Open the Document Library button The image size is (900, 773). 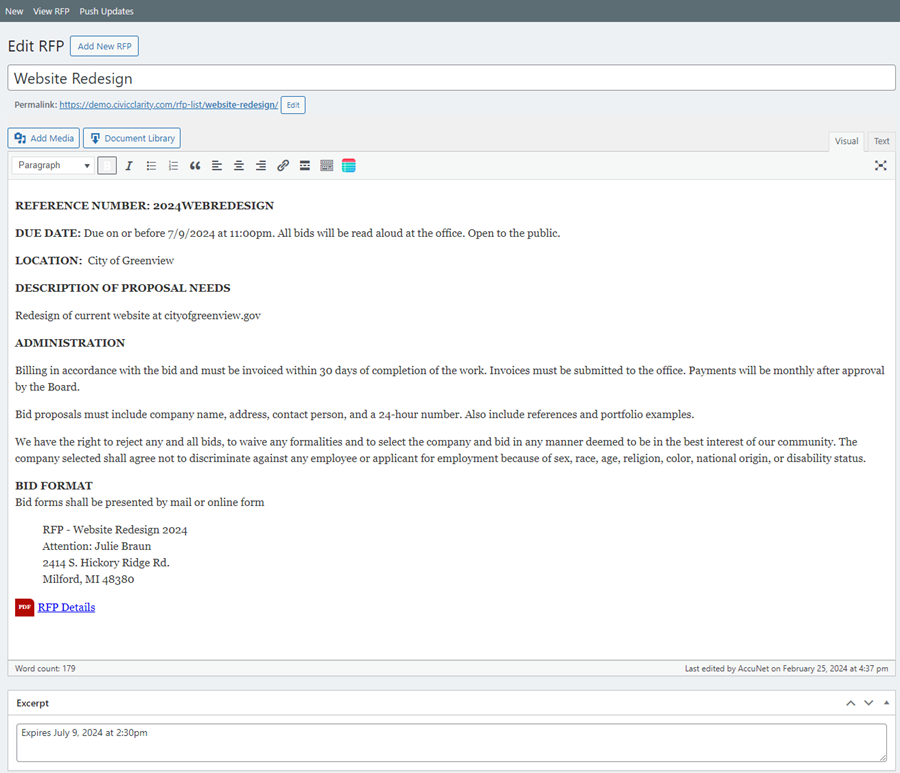click(132, 138)
